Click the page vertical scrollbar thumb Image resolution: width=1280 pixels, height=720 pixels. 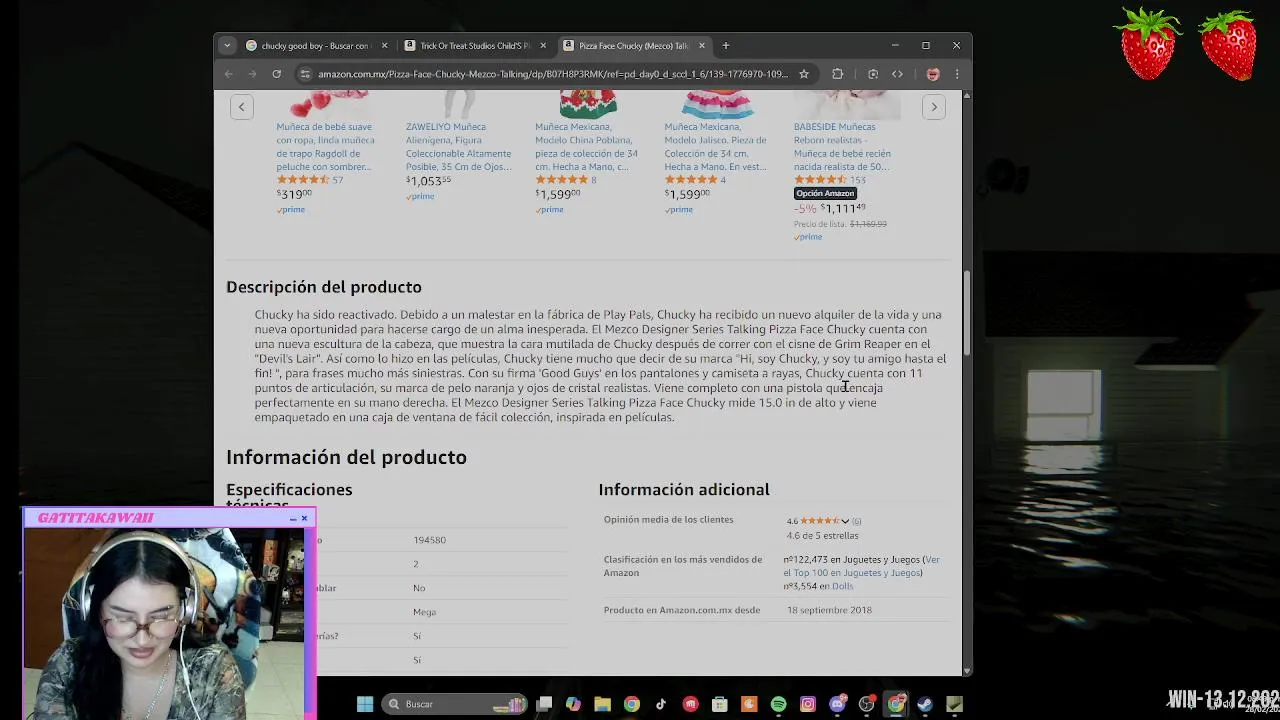click(967, 312)
